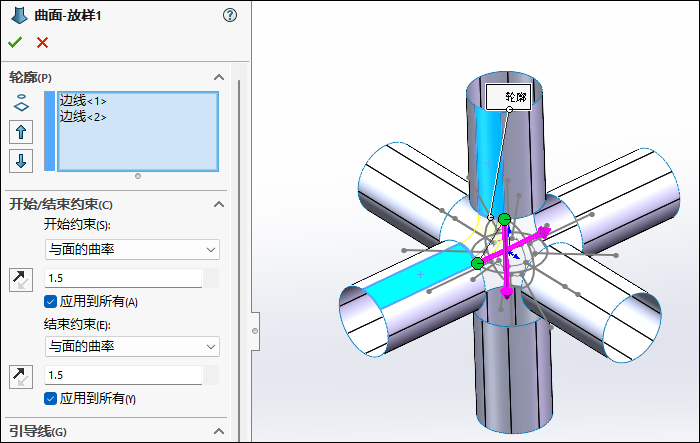The image size is (700, 443).
Task: Collapse the 开始/结束约束(C) section
Action: (x=219, y=205)
